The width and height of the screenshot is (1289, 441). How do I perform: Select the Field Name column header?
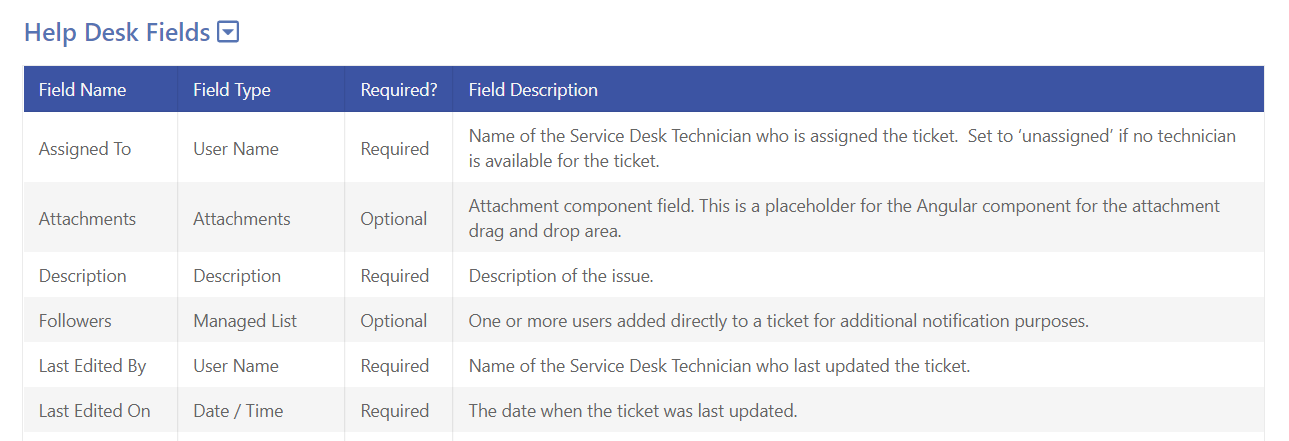(x=83, y=90)
